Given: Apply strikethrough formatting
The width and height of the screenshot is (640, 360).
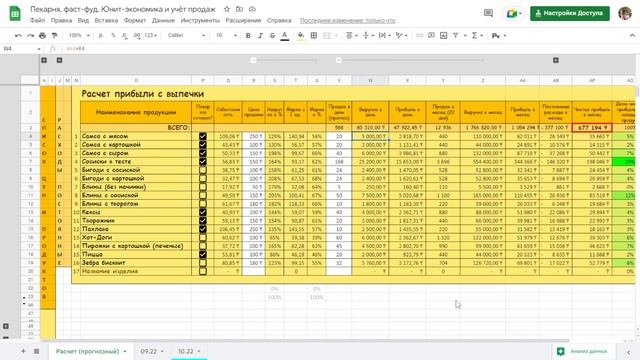Looking at the screenshot, I should click(272, 36).
